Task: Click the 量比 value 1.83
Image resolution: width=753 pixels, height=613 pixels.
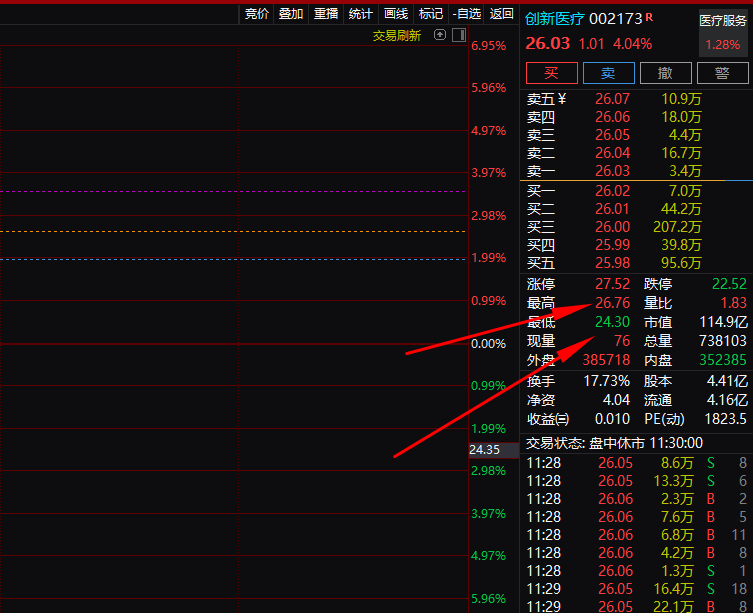Action: tap(733, 303)
